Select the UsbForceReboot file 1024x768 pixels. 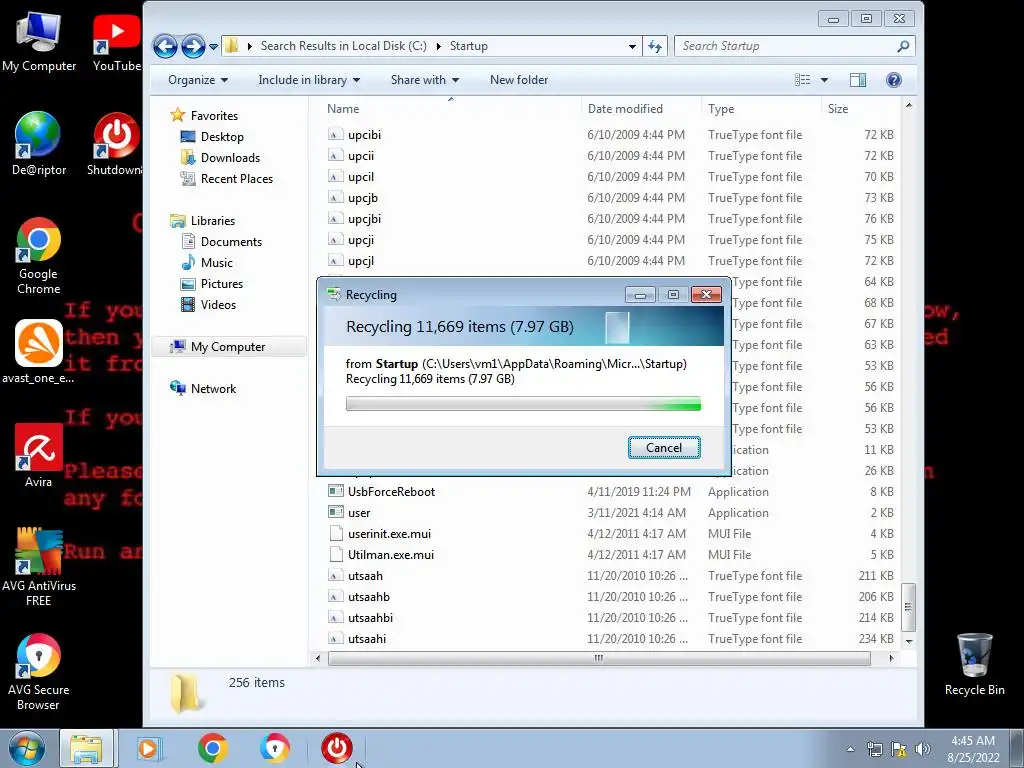(x=391, y=492)
